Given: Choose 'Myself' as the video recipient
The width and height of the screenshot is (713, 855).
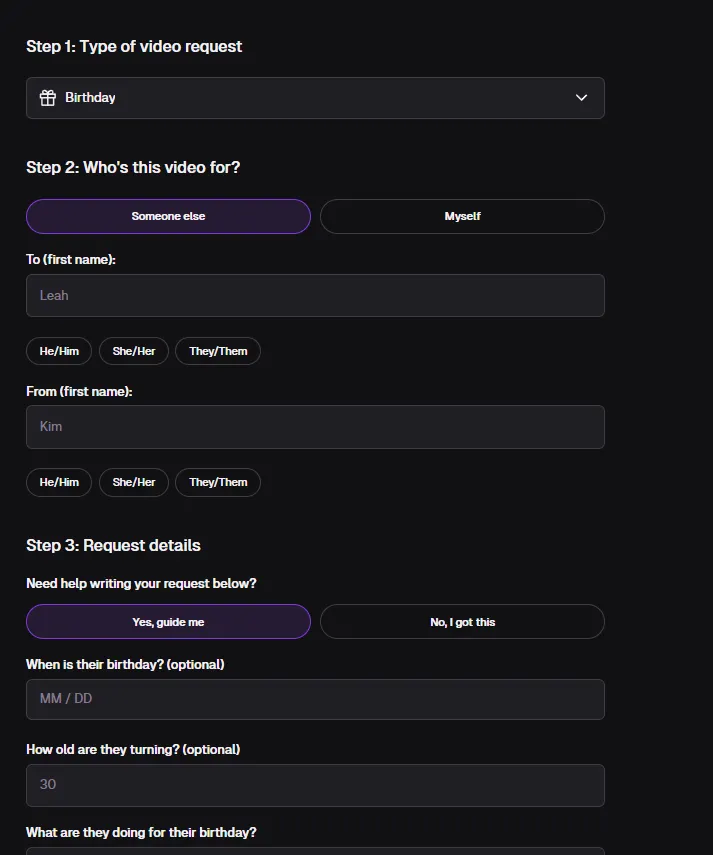Looking at the screenshot, I should click(462, 216).
